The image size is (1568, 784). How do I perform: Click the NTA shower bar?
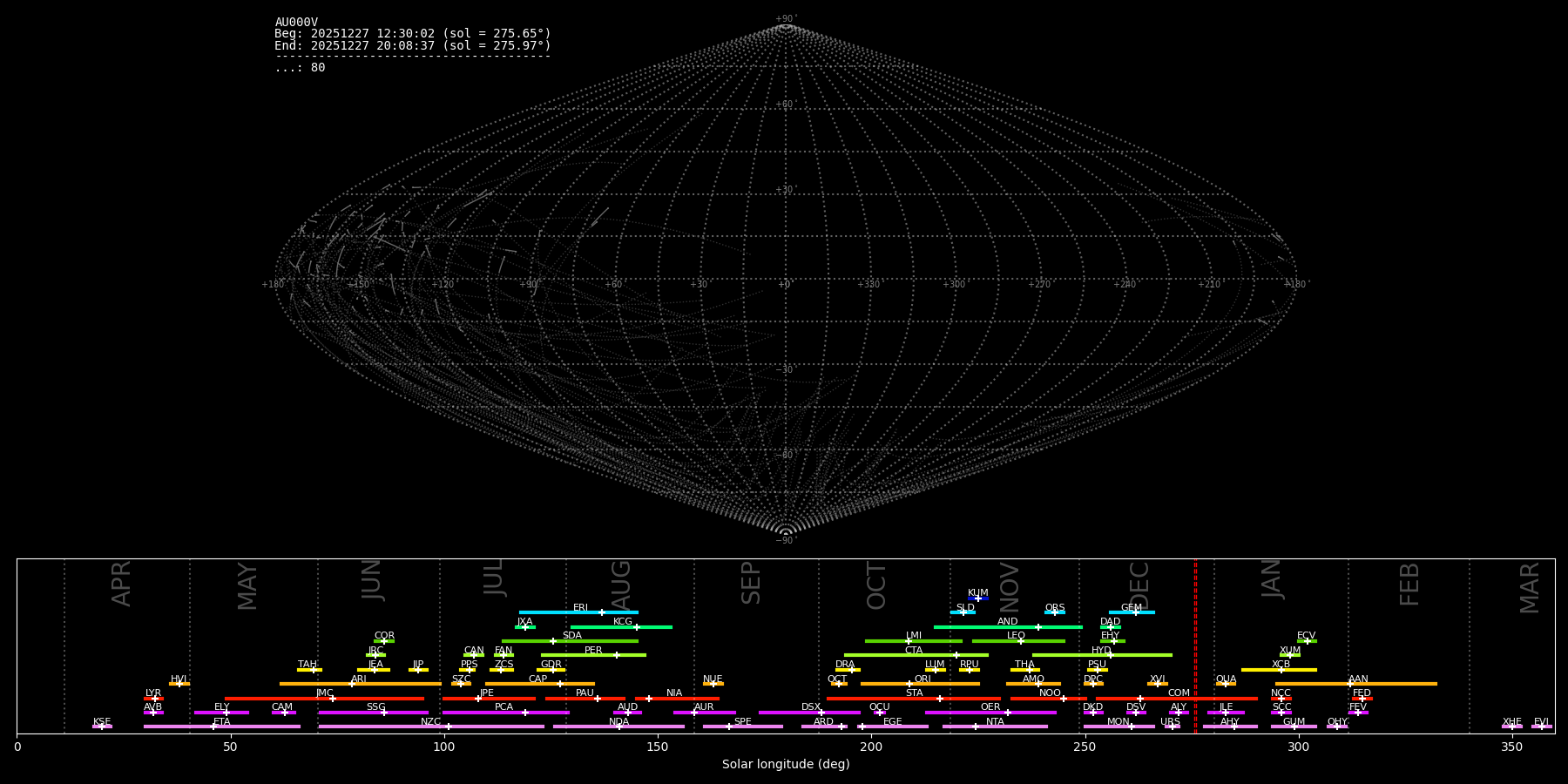[995, 727]
